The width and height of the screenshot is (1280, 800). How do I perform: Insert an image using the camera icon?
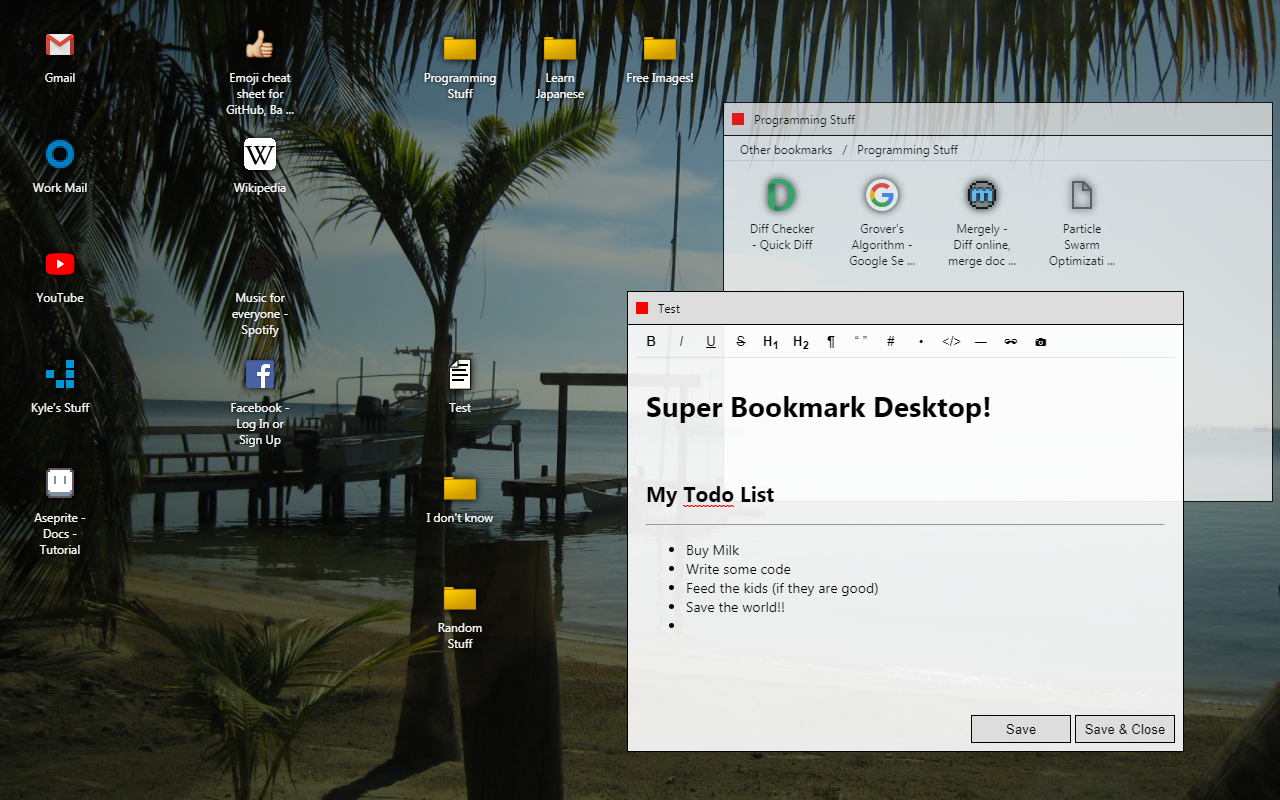[x=1040, y=341]
